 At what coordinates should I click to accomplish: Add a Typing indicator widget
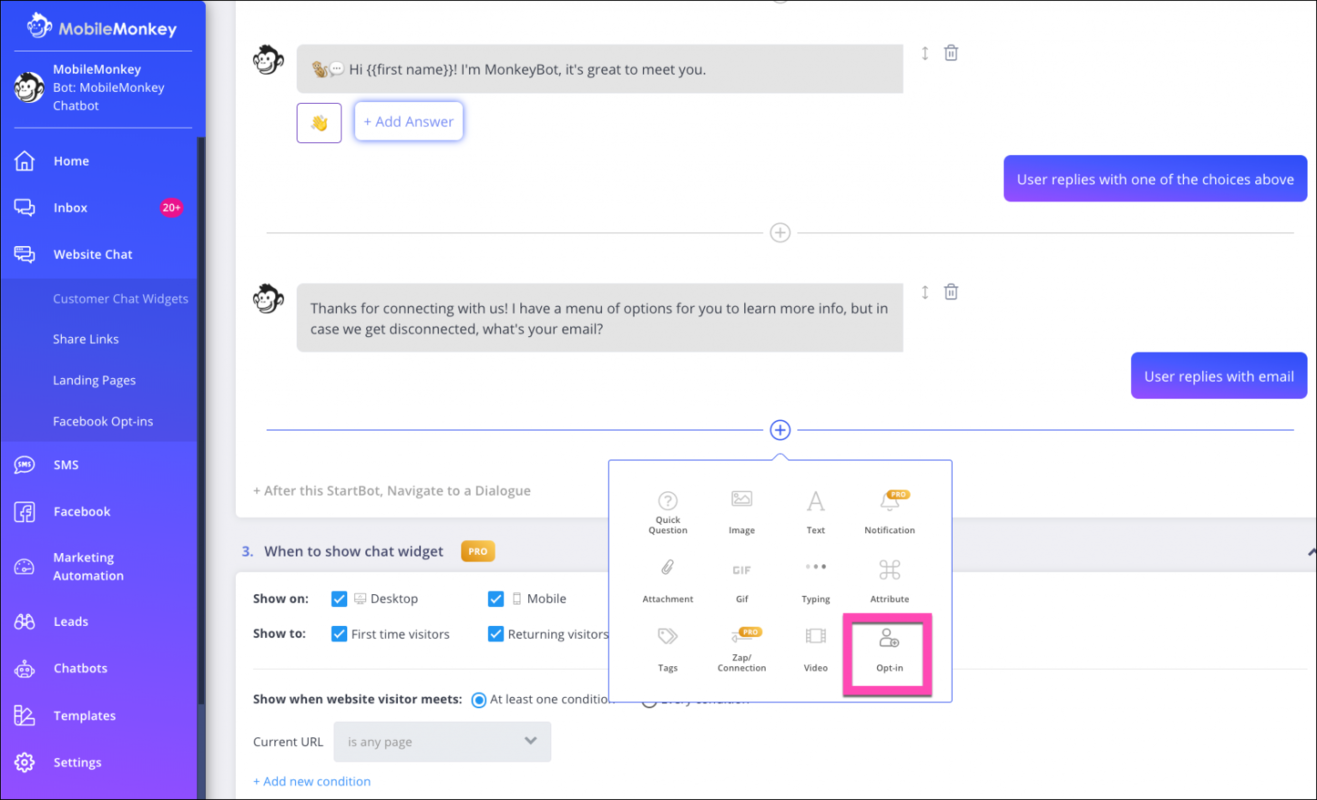point(816,581)
